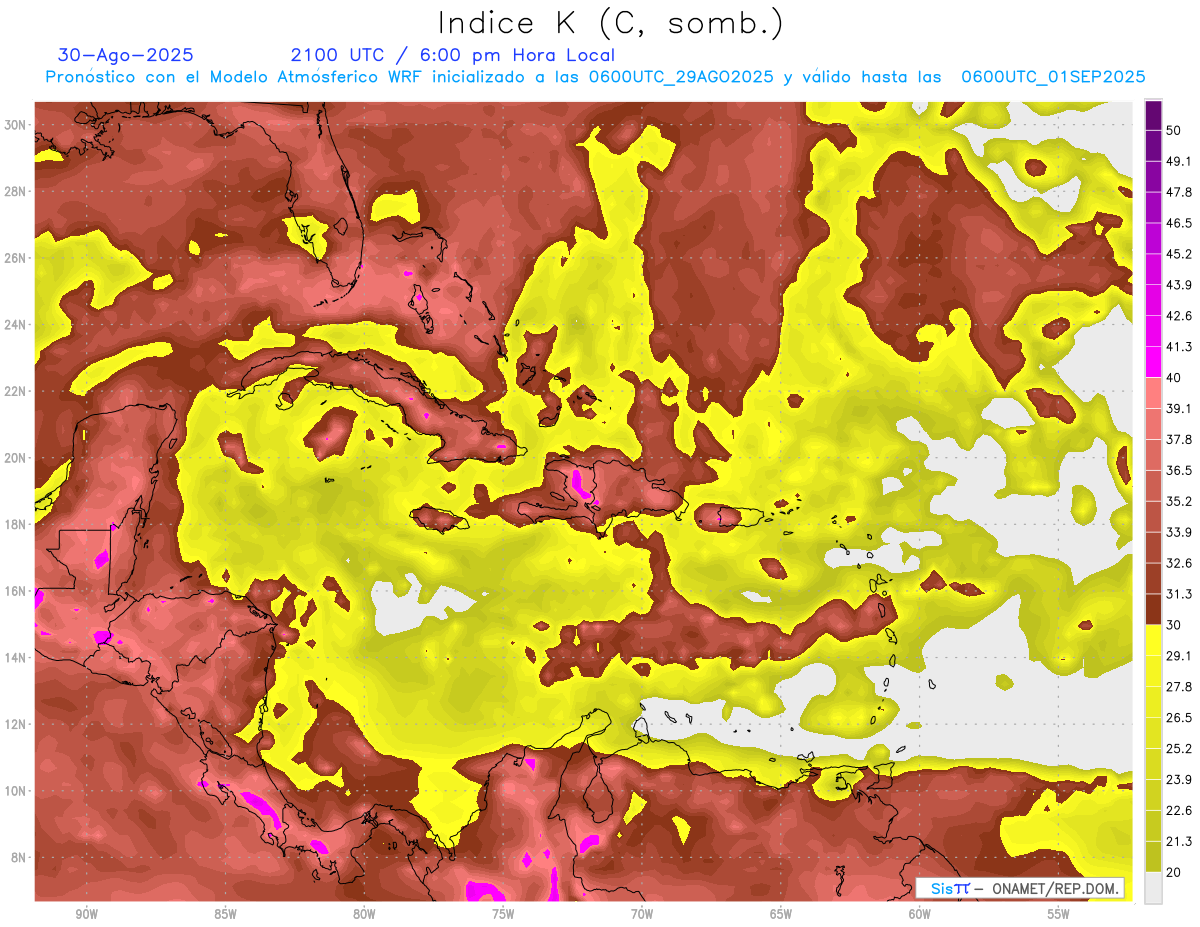Click the '22N' latitude label
1200x927 pixels.
15,391
